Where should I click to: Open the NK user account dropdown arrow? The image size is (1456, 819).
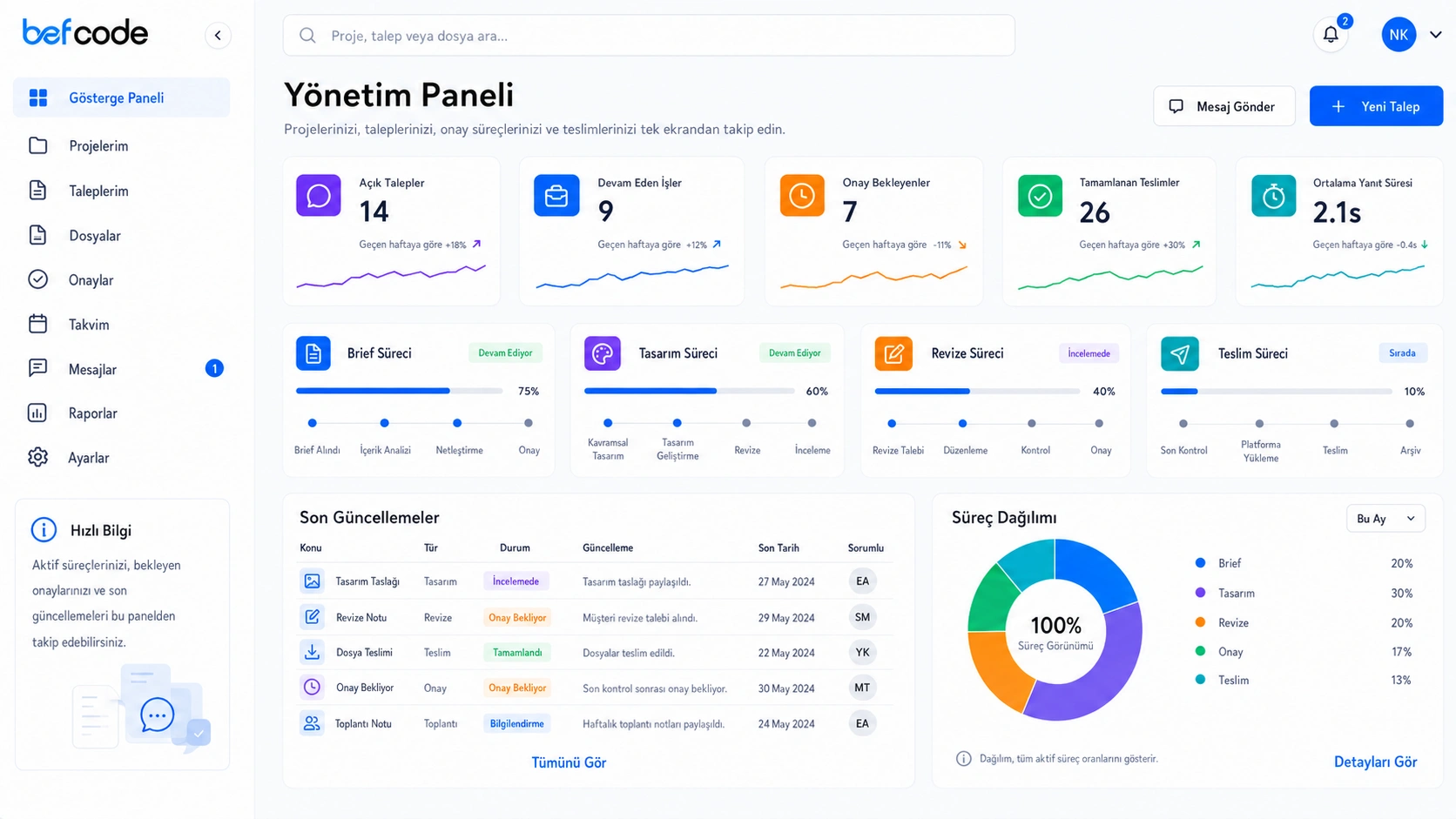1436,35
